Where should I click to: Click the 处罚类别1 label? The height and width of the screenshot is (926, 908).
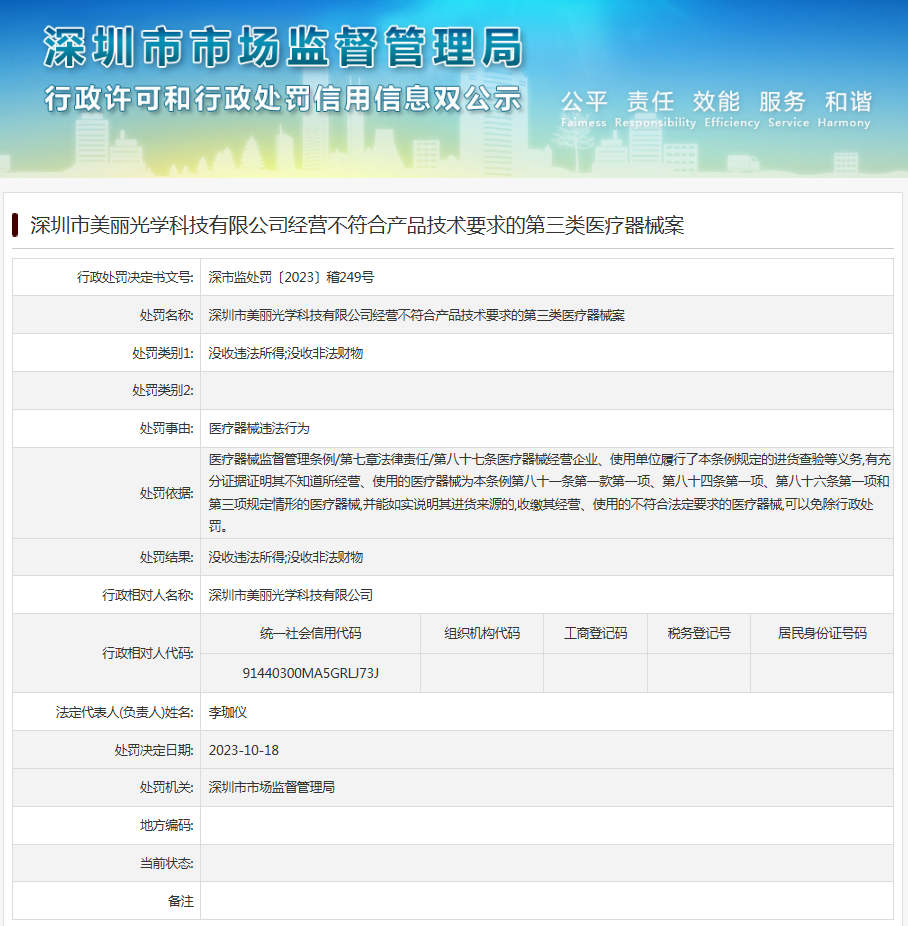pyautogui.click(x=163, y=353)
